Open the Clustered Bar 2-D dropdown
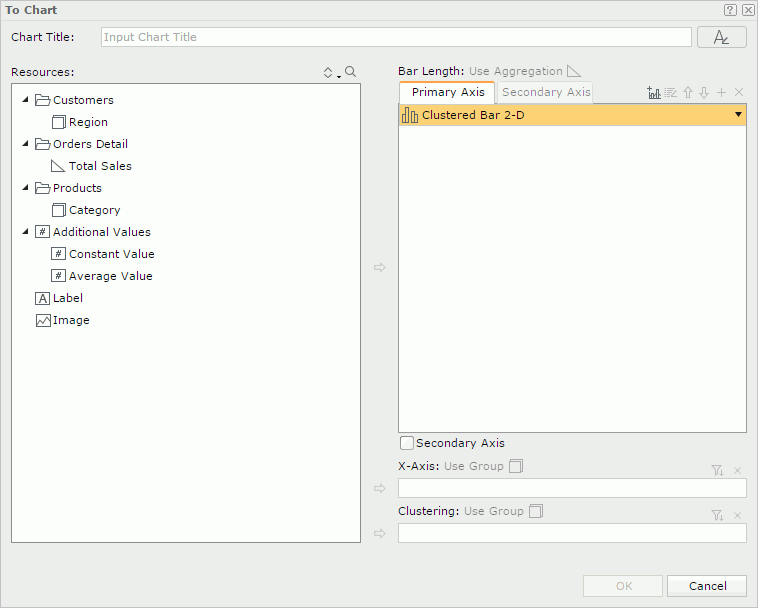Image resolution: width=758 pixels, height=608 pixels. (738, 115)
